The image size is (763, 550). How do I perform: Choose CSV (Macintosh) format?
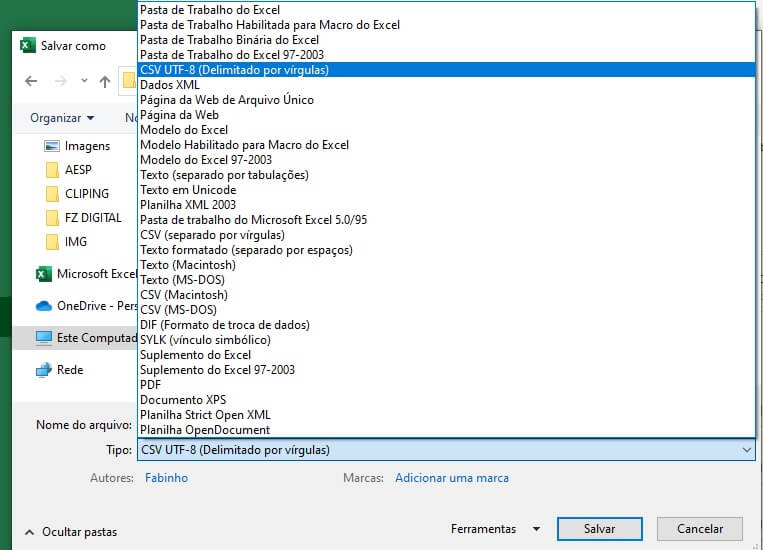(x=446, y=295)
